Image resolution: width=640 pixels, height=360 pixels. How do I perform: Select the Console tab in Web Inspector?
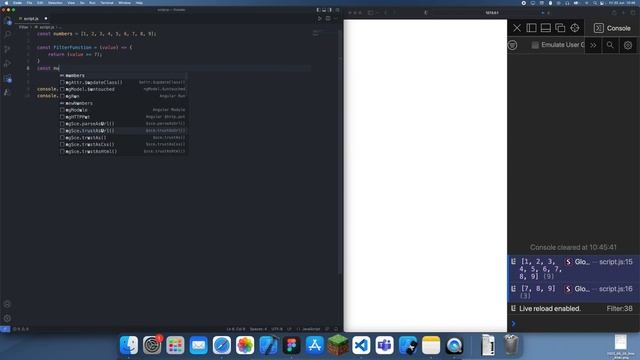point(612,28)
